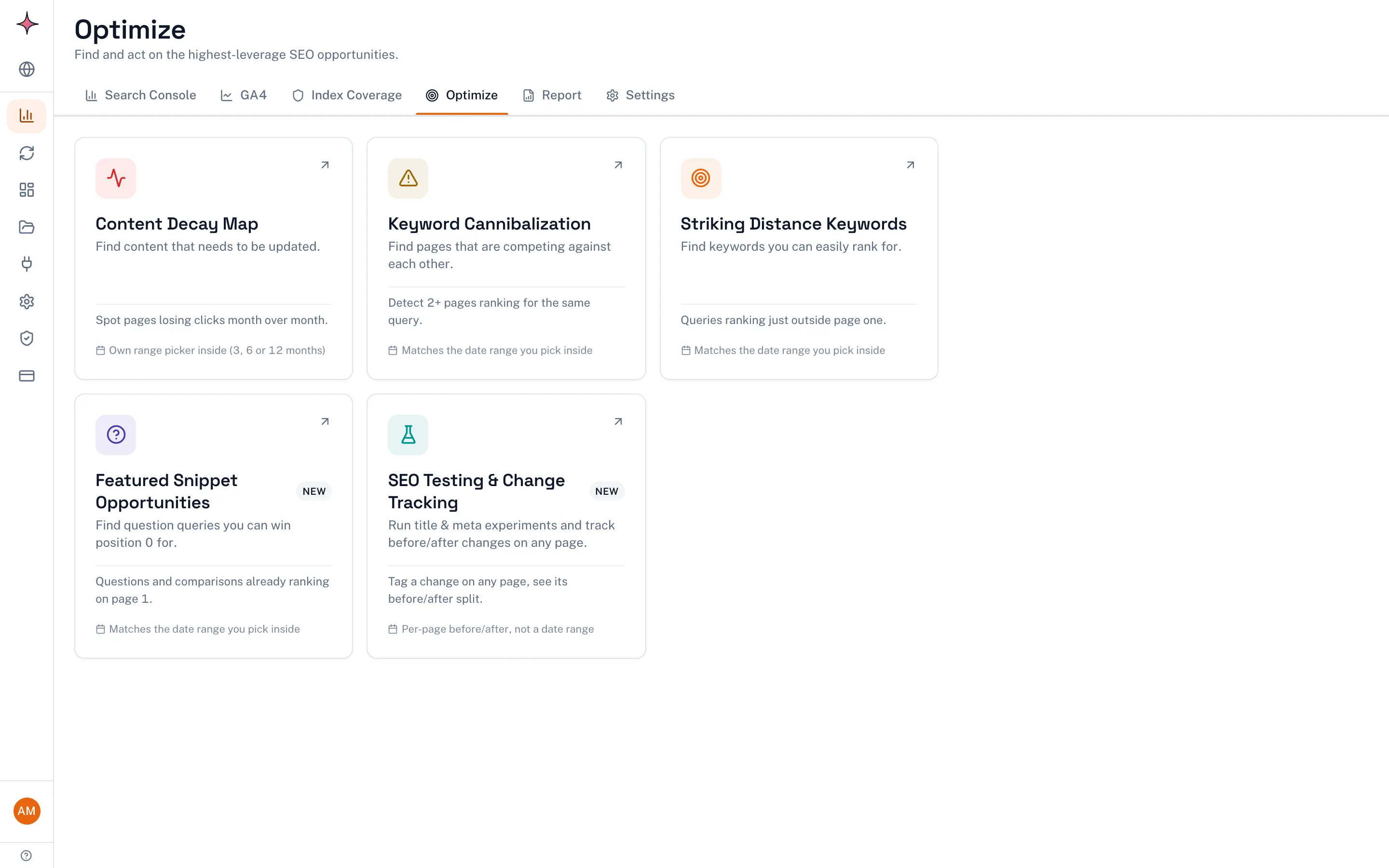Open Content Decay Map via its arrow
Viewport: 1389px width, 868px height.
click(x=325, y=165)
